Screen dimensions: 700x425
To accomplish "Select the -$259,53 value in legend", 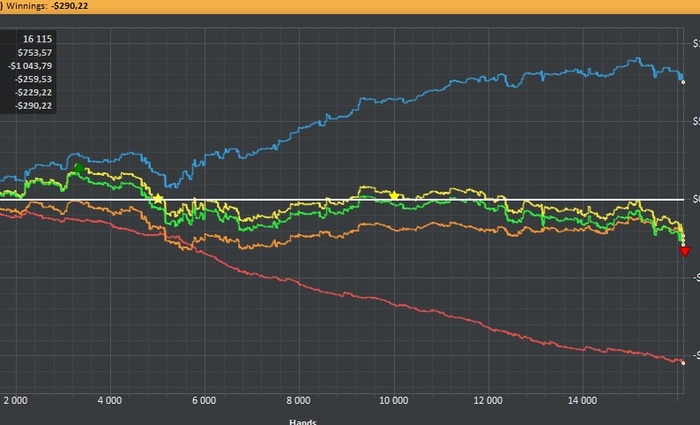I will tap(33, 79).
